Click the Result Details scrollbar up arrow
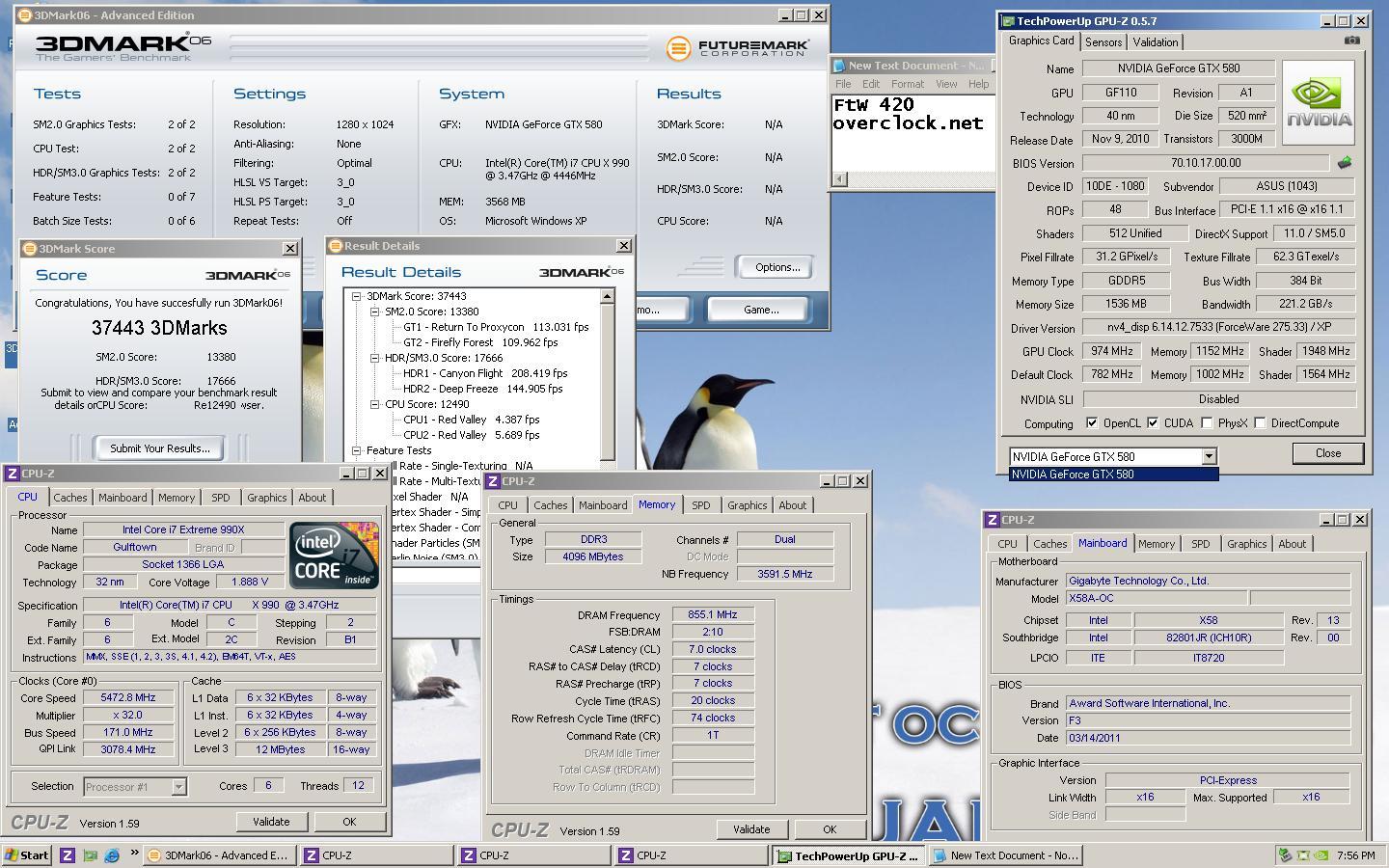 pyautogui.click(x=607, y=296)
